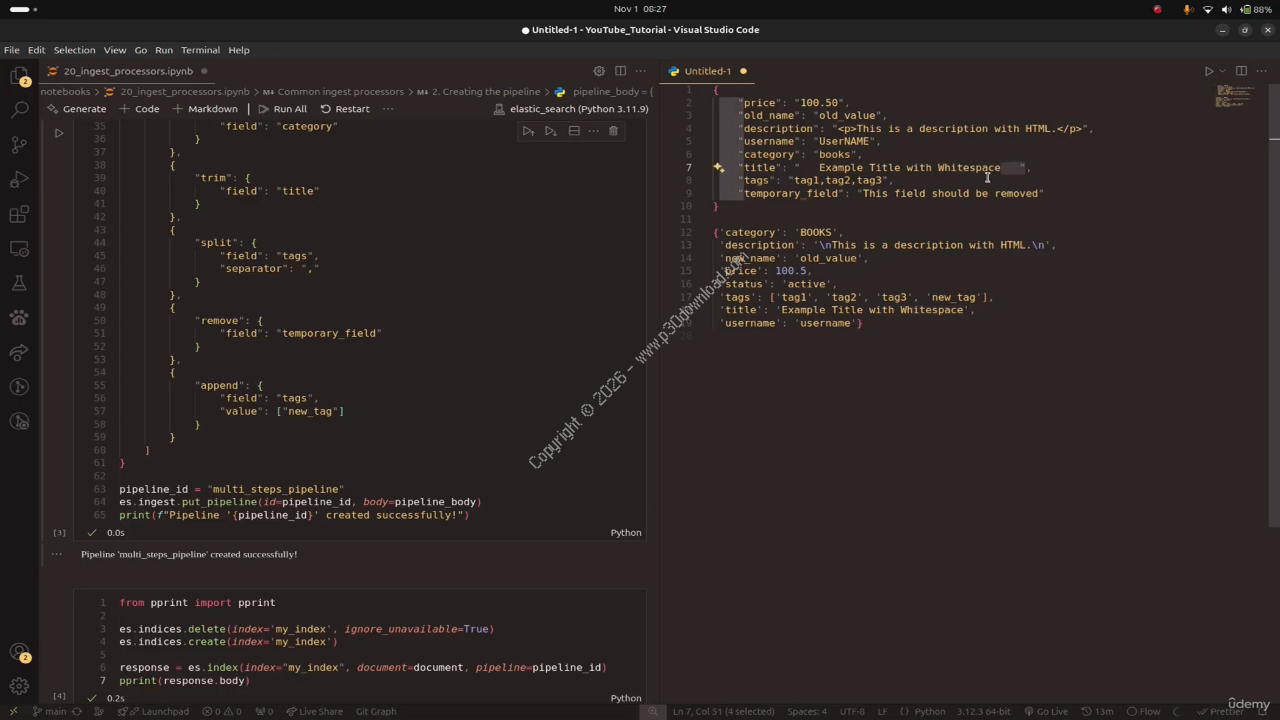
Task: Run the cell using the play icon
Action: 59,132
